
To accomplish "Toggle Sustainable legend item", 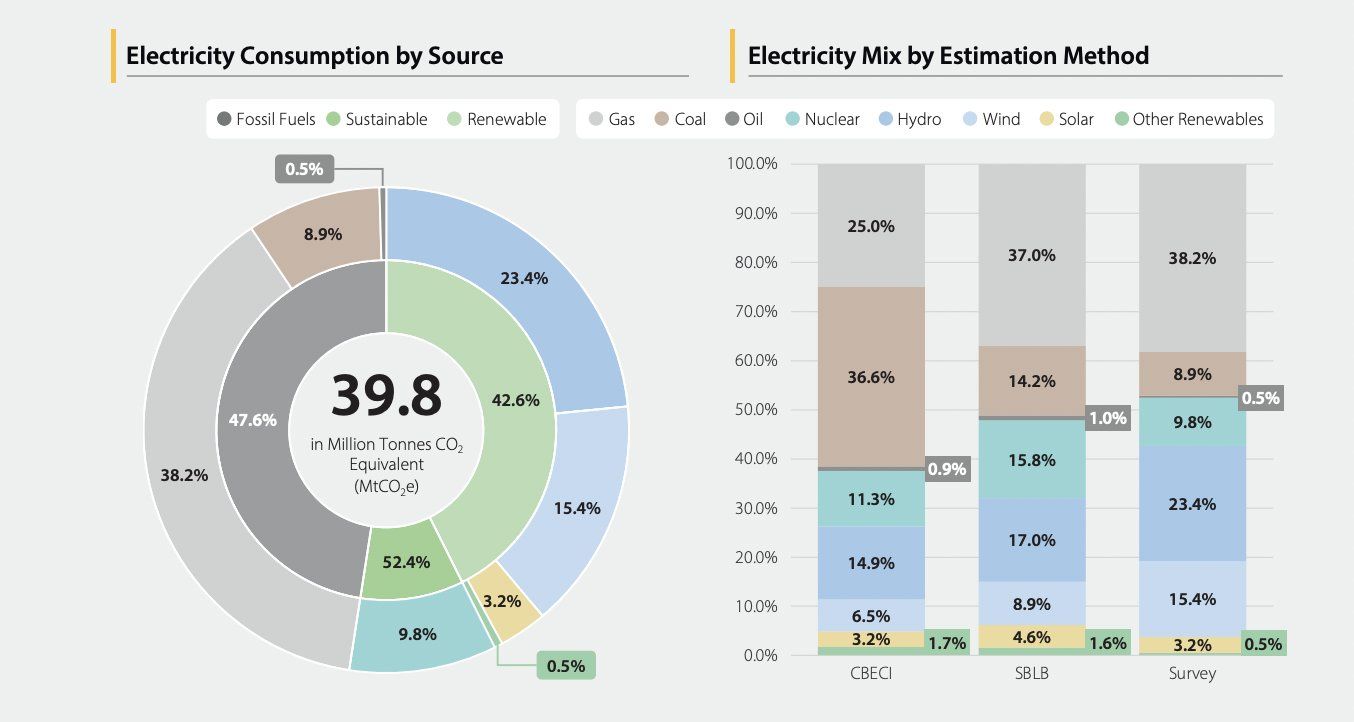I will point(378,120).
